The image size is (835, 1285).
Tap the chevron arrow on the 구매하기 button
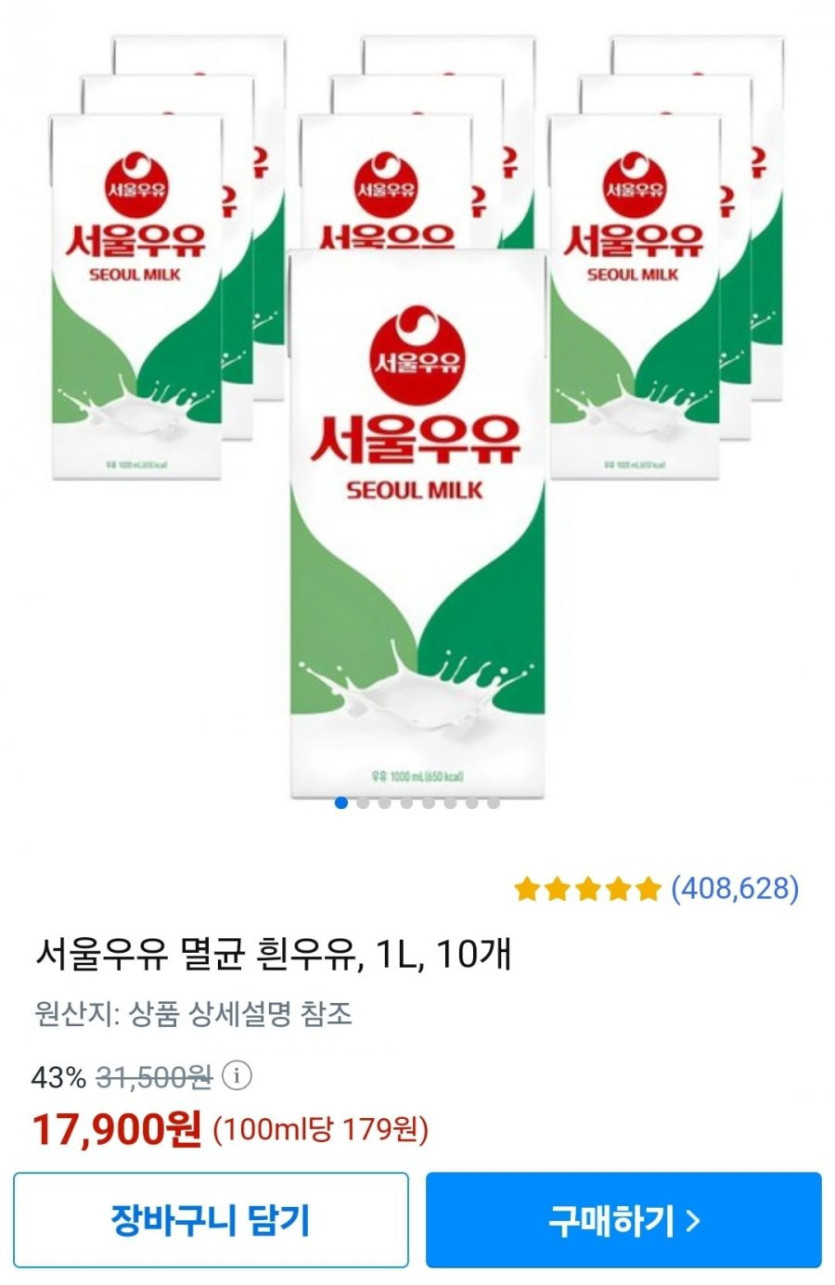tap(693, 1220)
